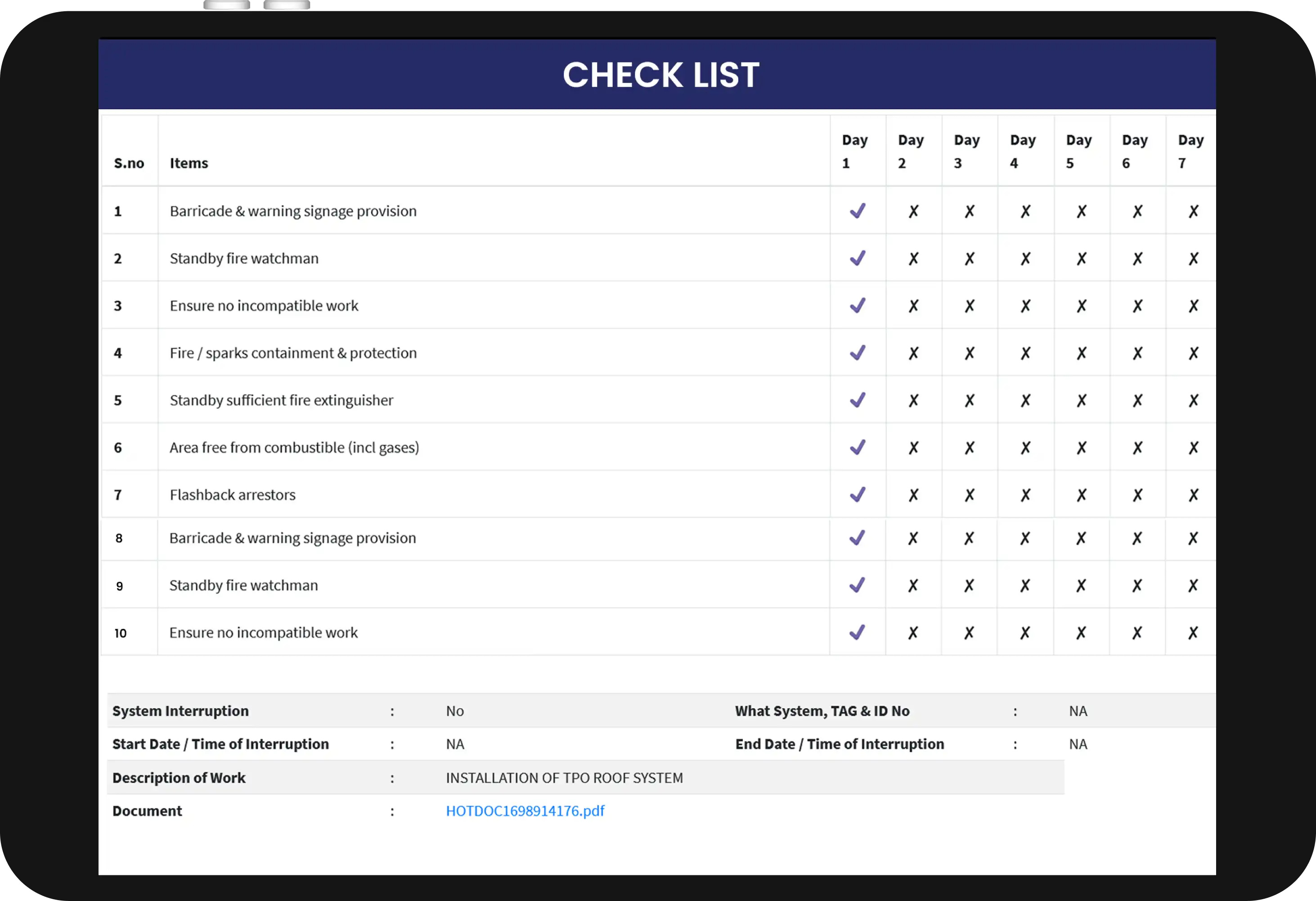Click Day 4 cross in row 3 Ensure no incompatible work
The height and width of the screenshot is (901, 1316).
(1025, 306)
